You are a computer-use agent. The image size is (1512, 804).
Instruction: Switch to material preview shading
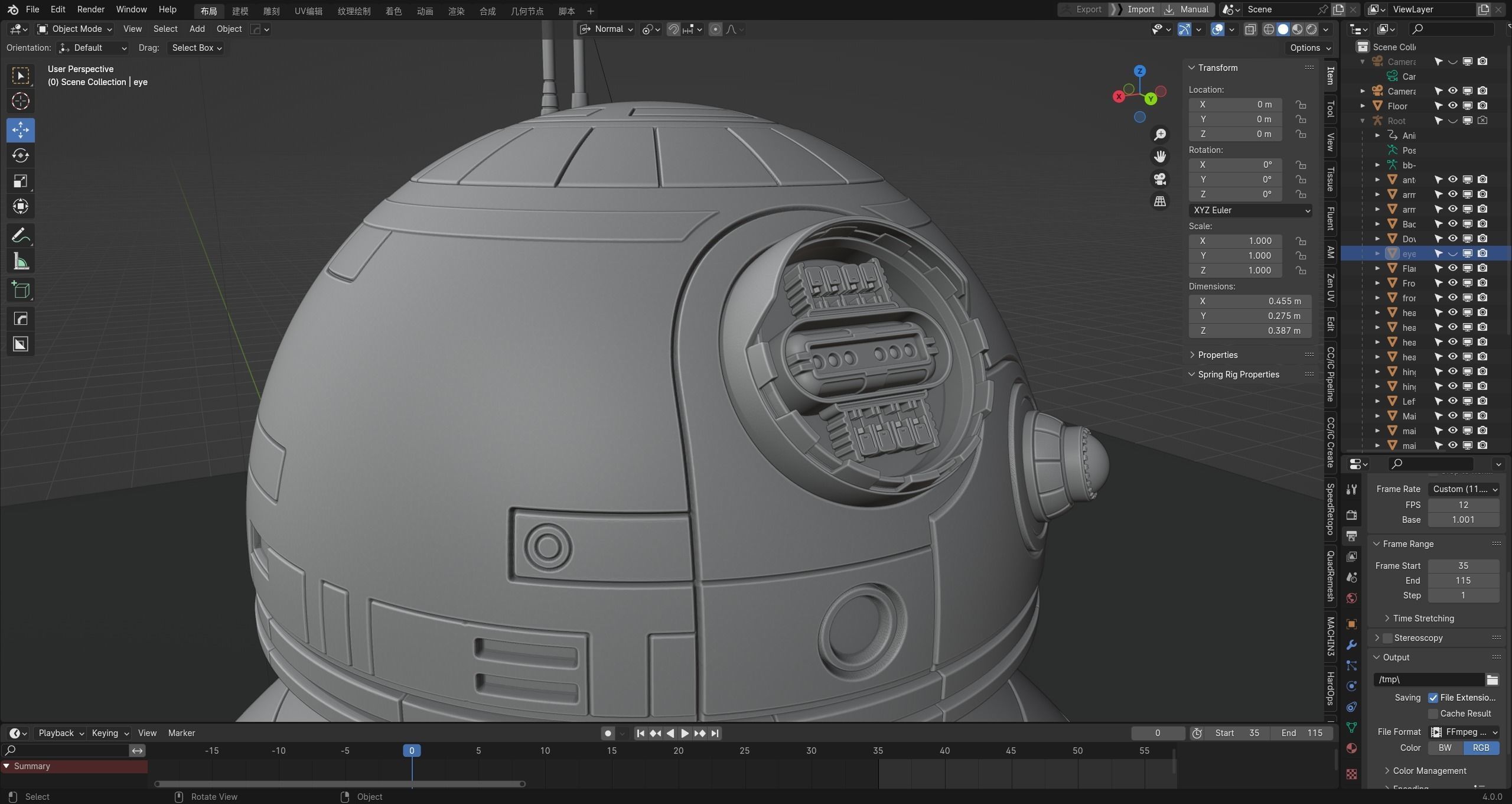pos(1297,29)
